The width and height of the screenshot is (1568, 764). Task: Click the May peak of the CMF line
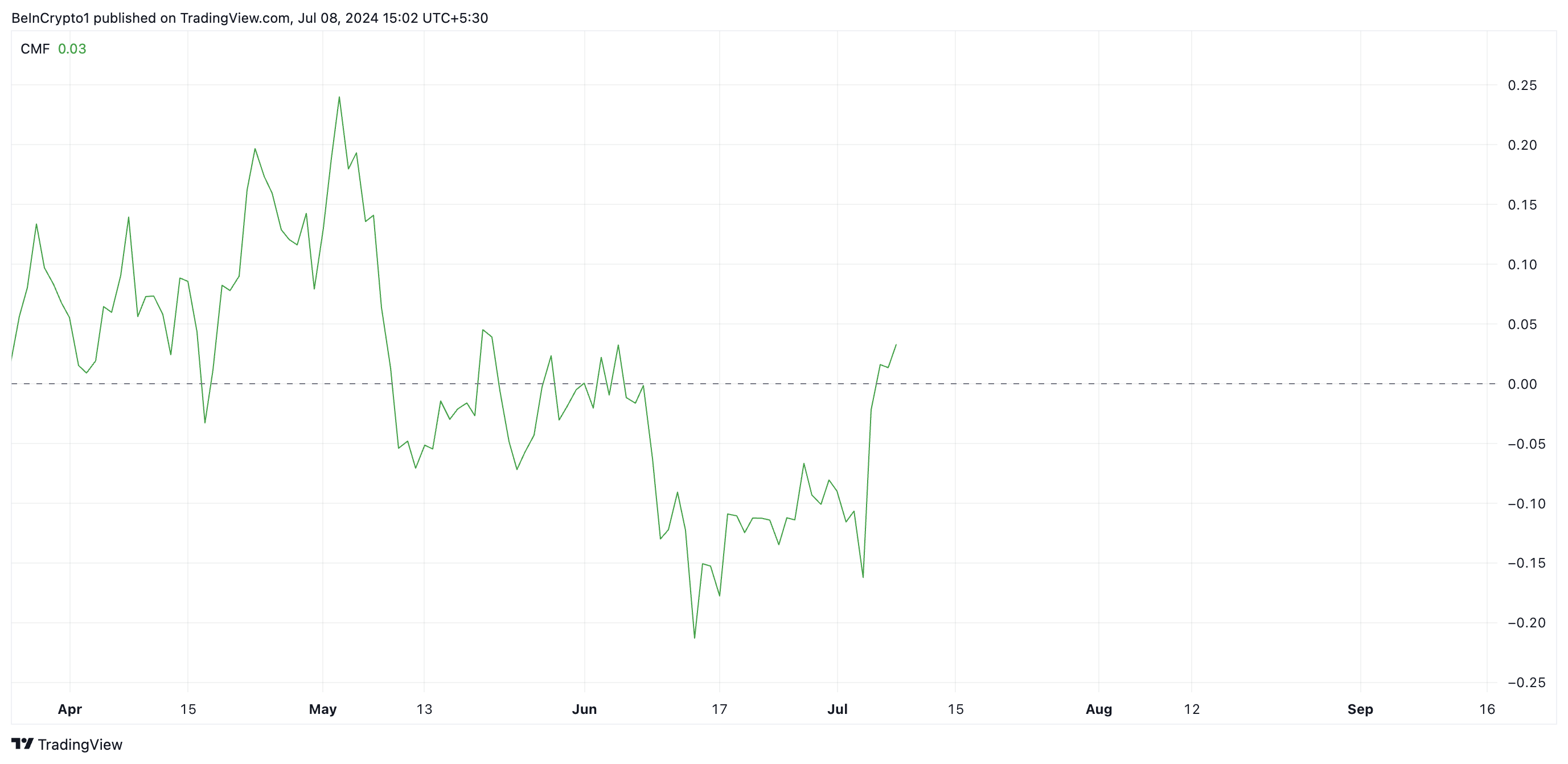point(339,97)
